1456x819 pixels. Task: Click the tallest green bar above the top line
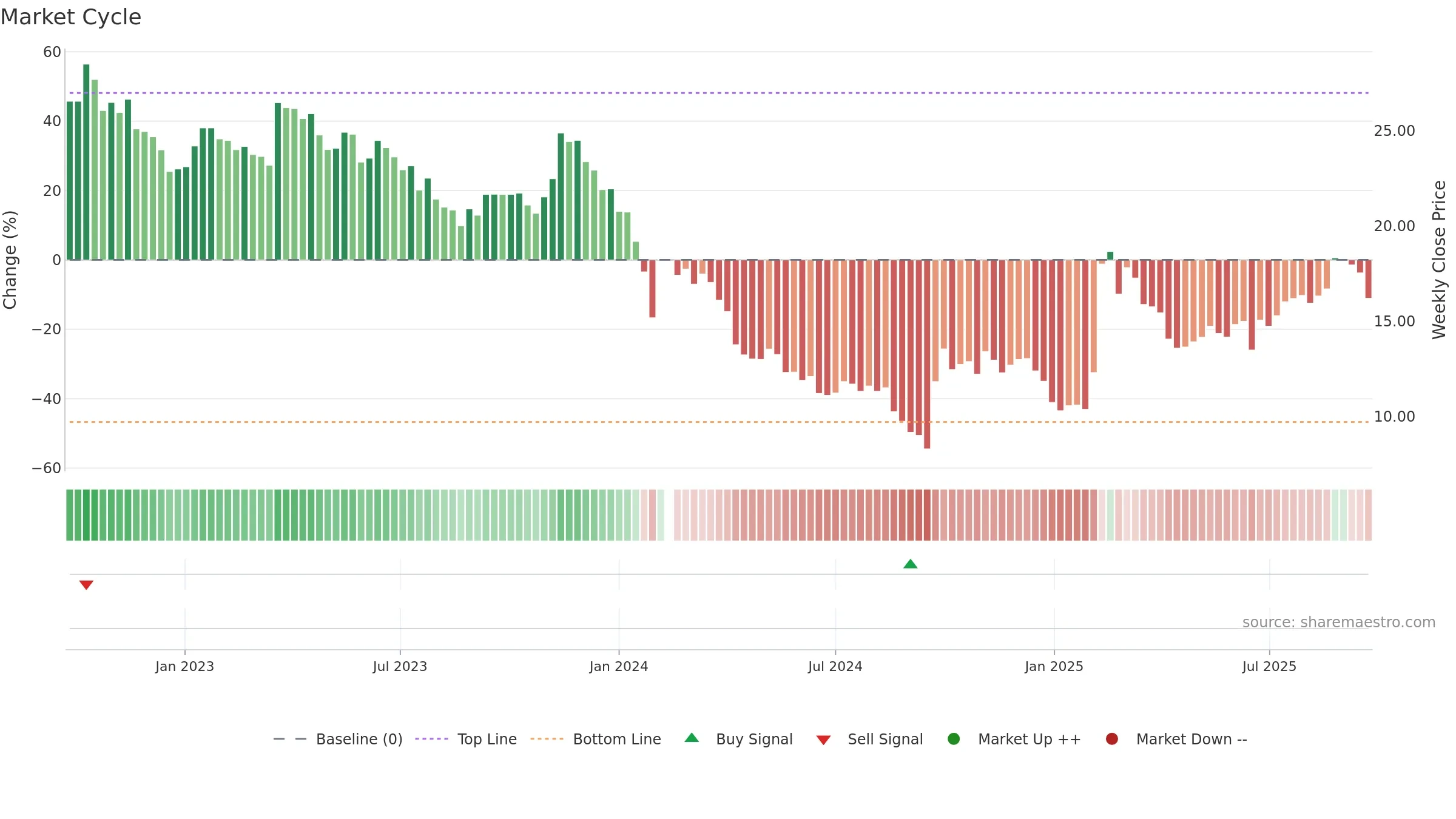86,162
